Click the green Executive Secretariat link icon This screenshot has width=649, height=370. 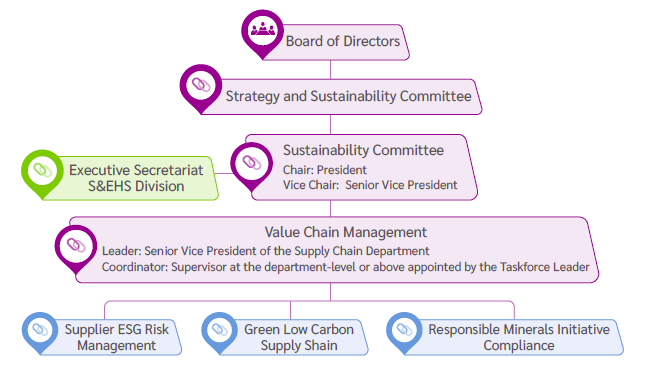coord(42,171)
